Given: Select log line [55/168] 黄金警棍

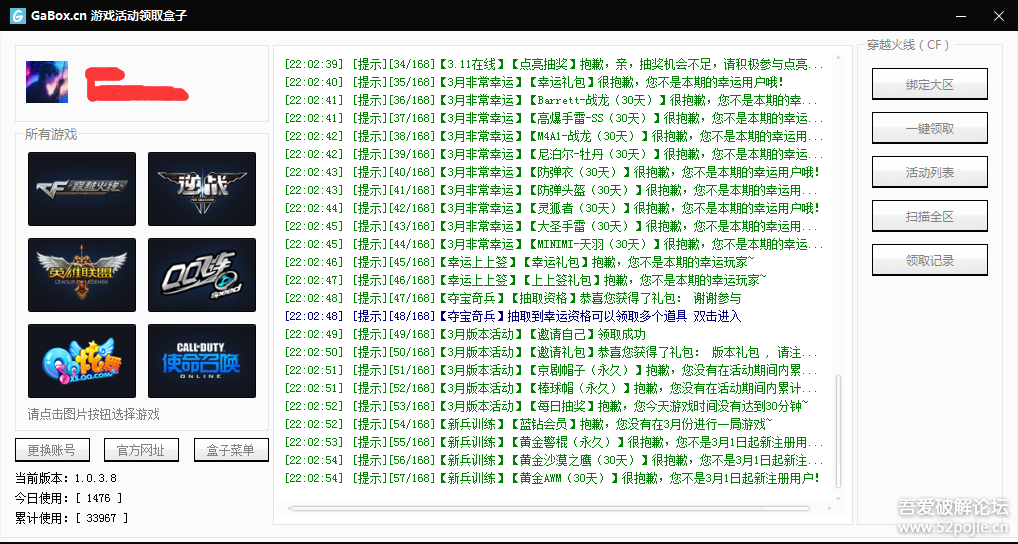Looking at the screenshot, I should [554, 442].
